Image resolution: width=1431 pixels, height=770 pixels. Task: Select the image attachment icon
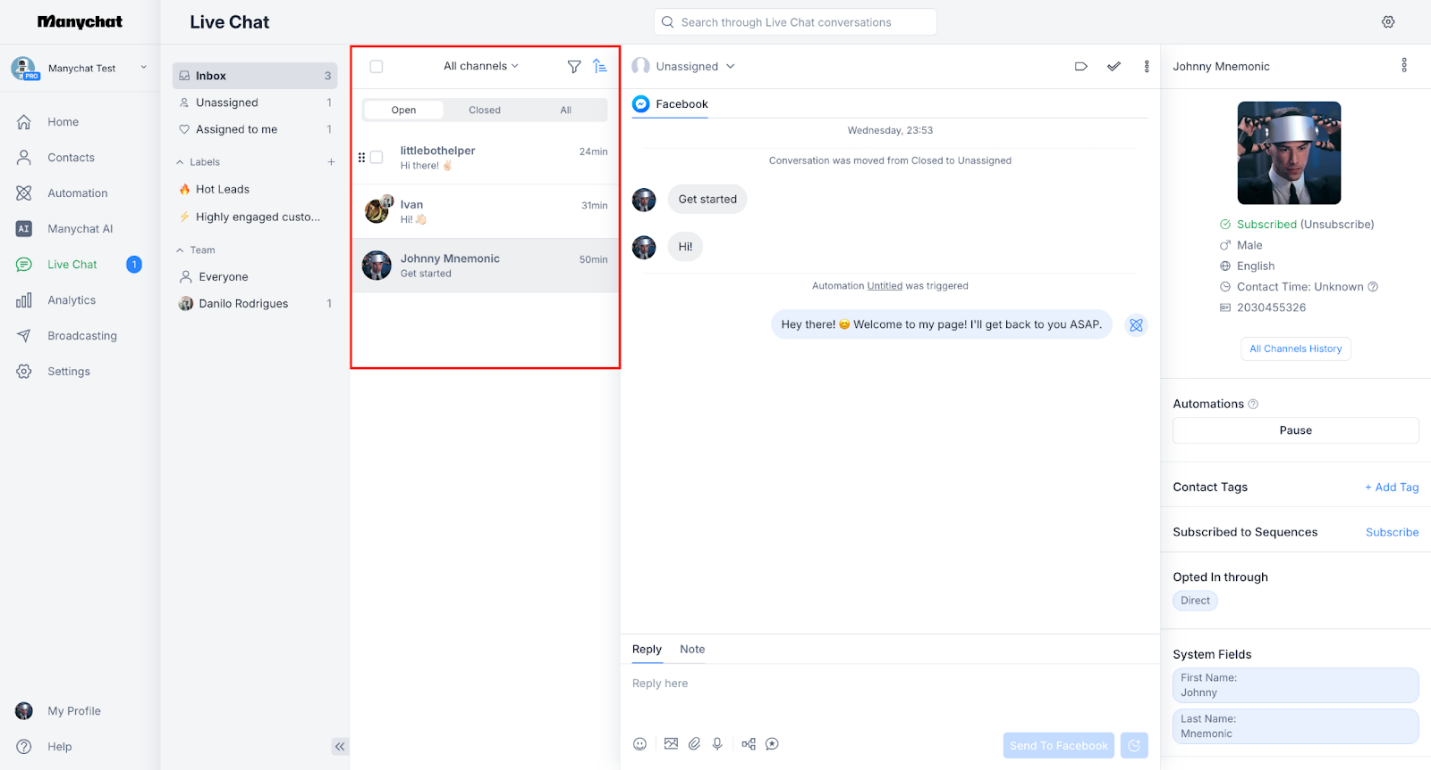point(671,744)
